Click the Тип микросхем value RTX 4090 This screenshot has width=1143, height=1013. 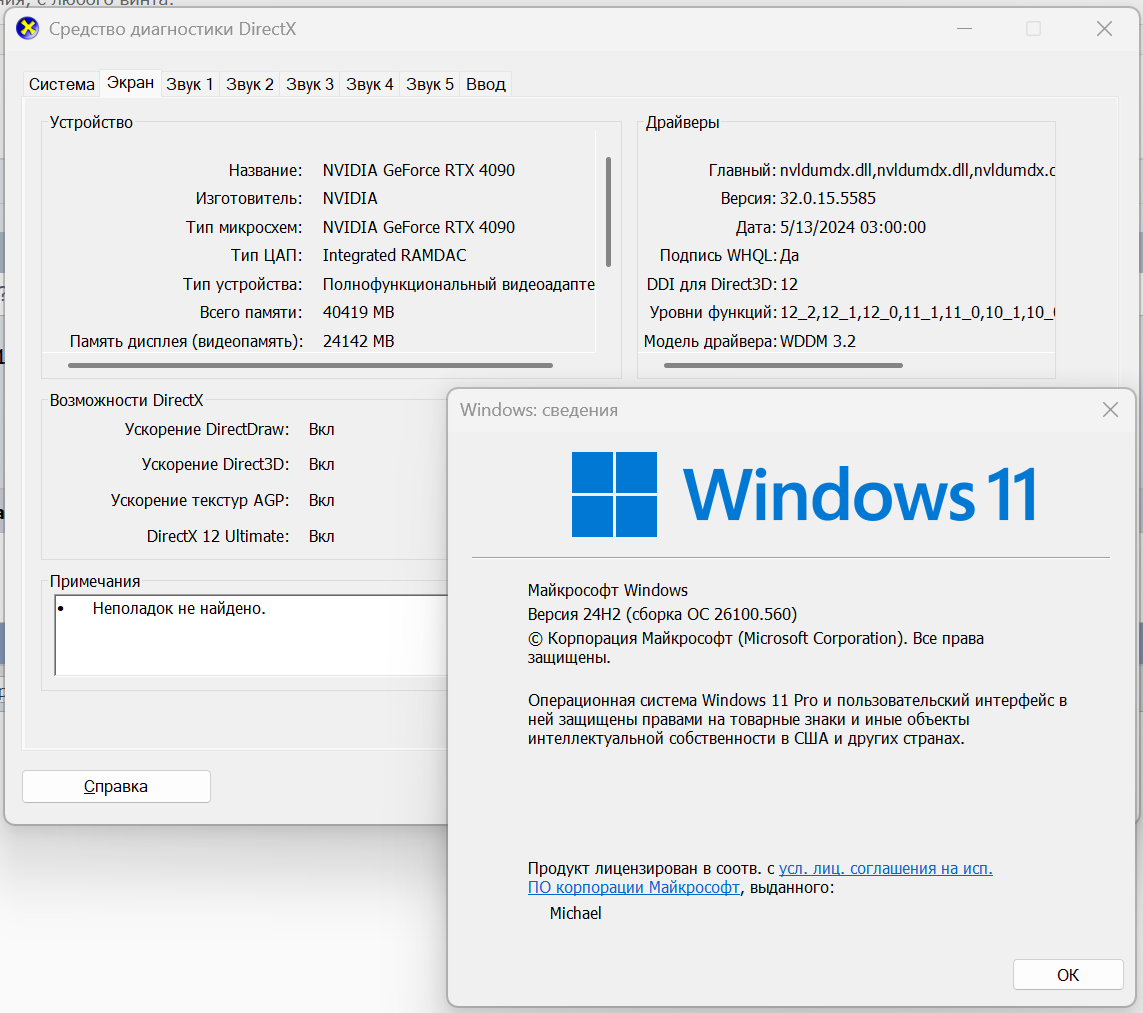(x=418, y=227)
